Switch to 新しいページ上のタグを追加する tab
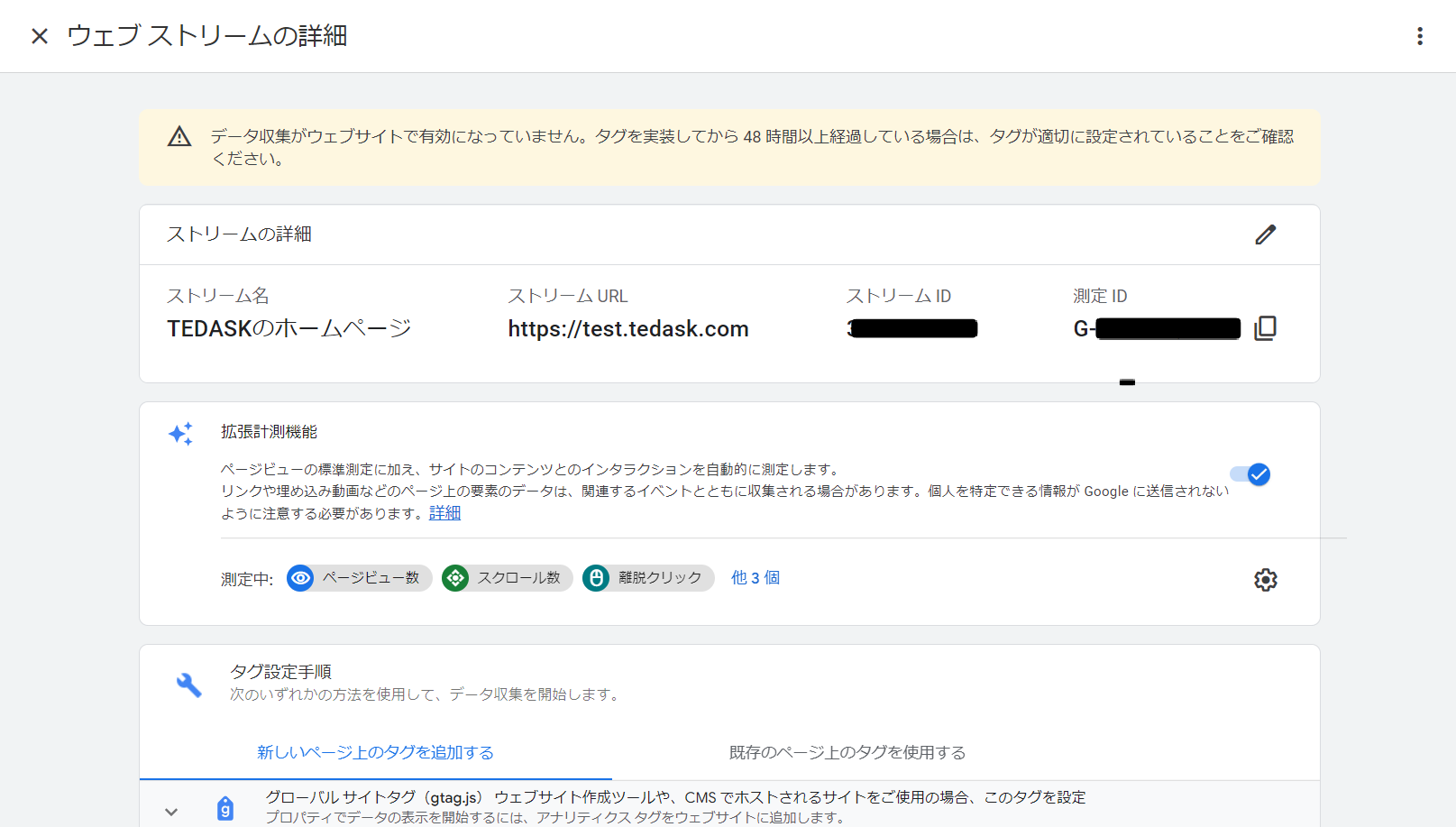Screen dimensions: 1456x827 [375, 752]
